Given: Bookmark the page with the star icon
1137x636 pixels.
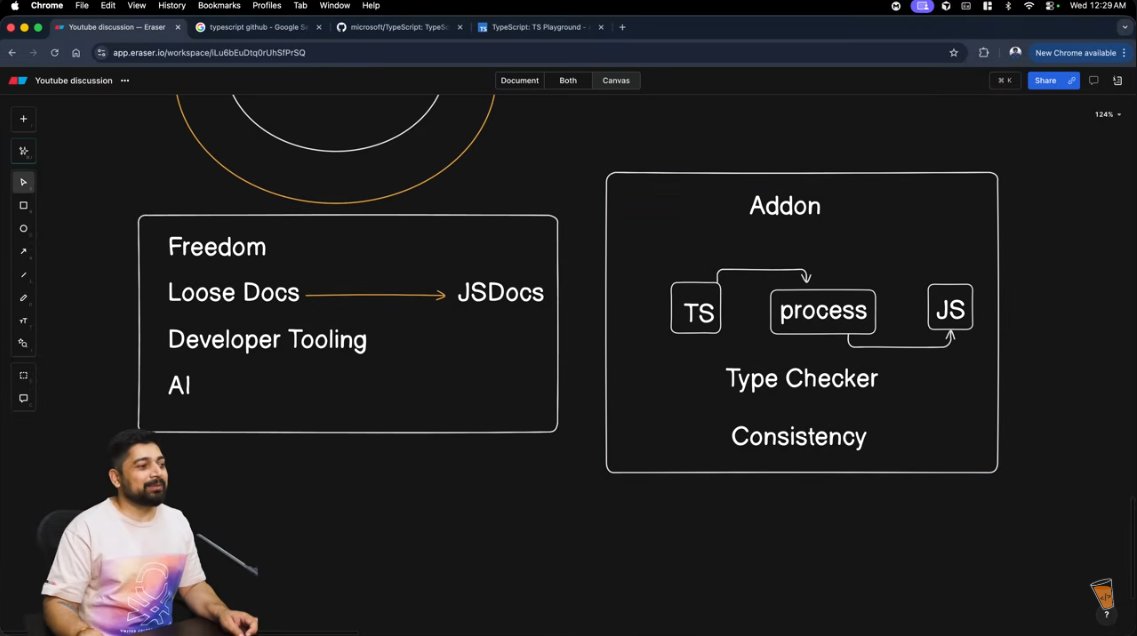Looking at the screenshot, I should [953, 52].
